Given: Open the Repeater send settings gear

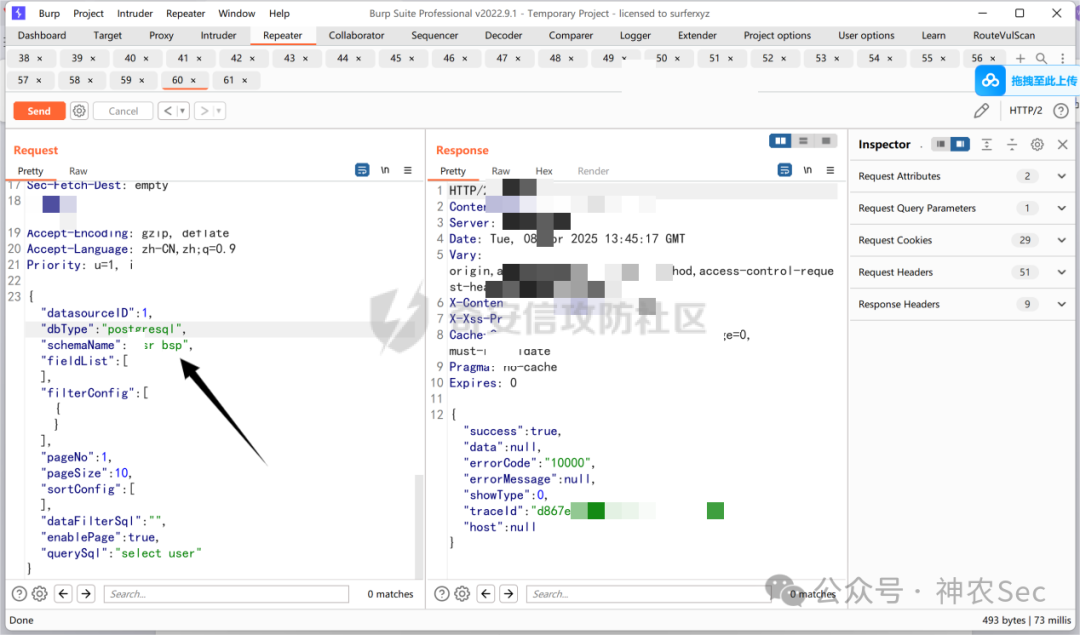Looking at the screenshot, I should tap(79, 111).
